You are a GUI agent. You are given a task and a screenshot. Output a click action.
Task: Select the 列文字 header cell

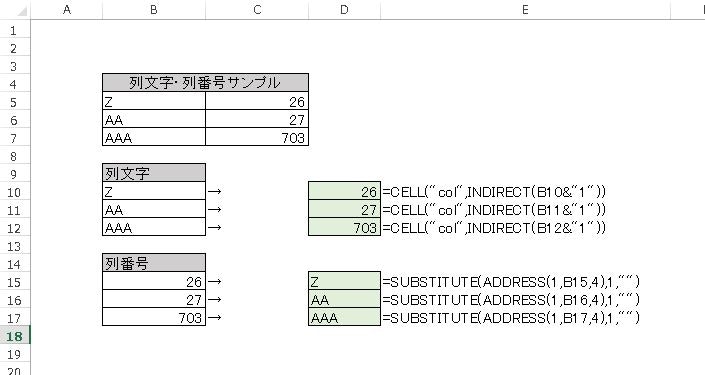(x=154, y=173)
